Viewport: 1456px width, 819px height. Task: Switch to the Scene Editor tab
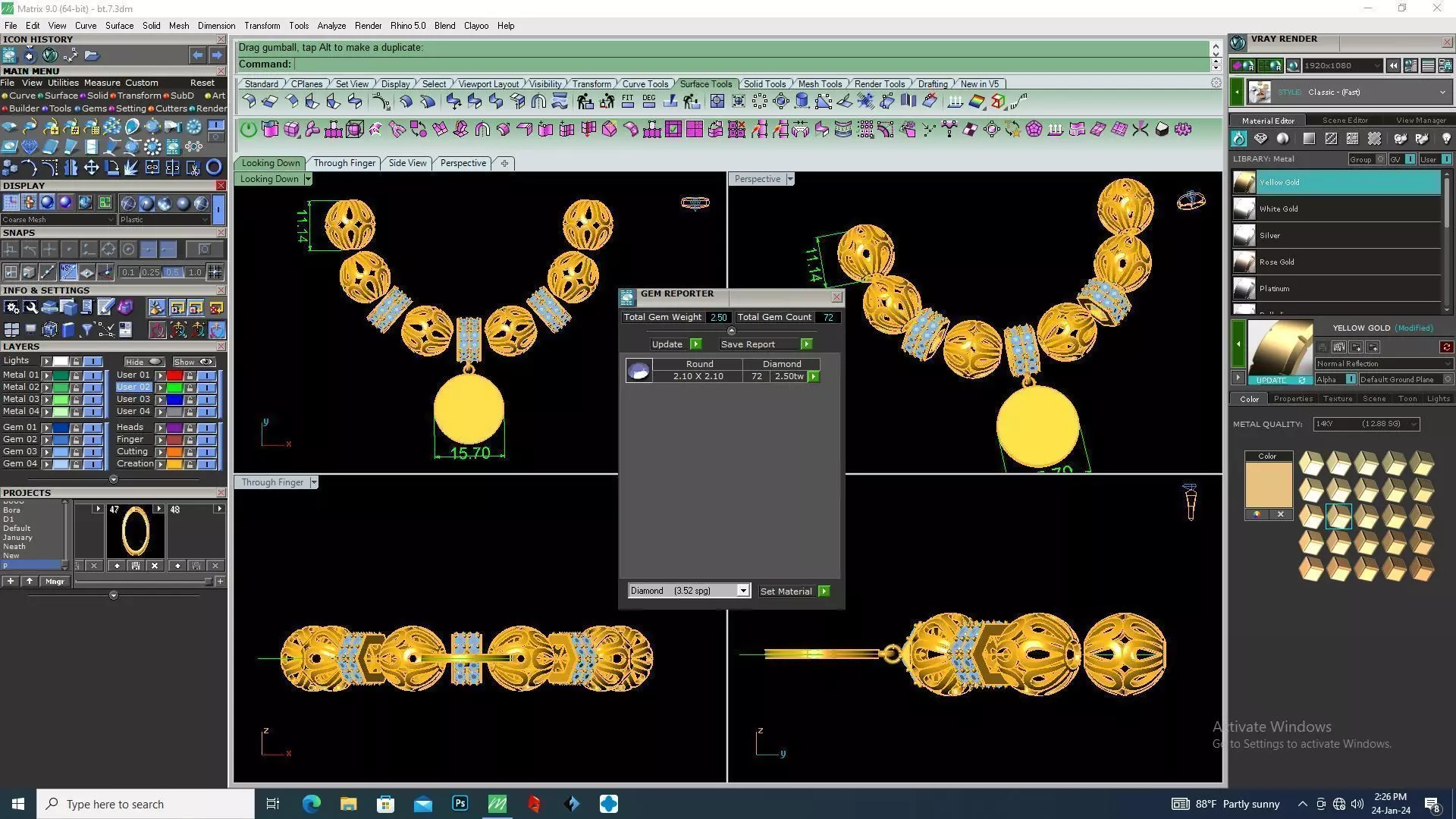click(1345, 121)
